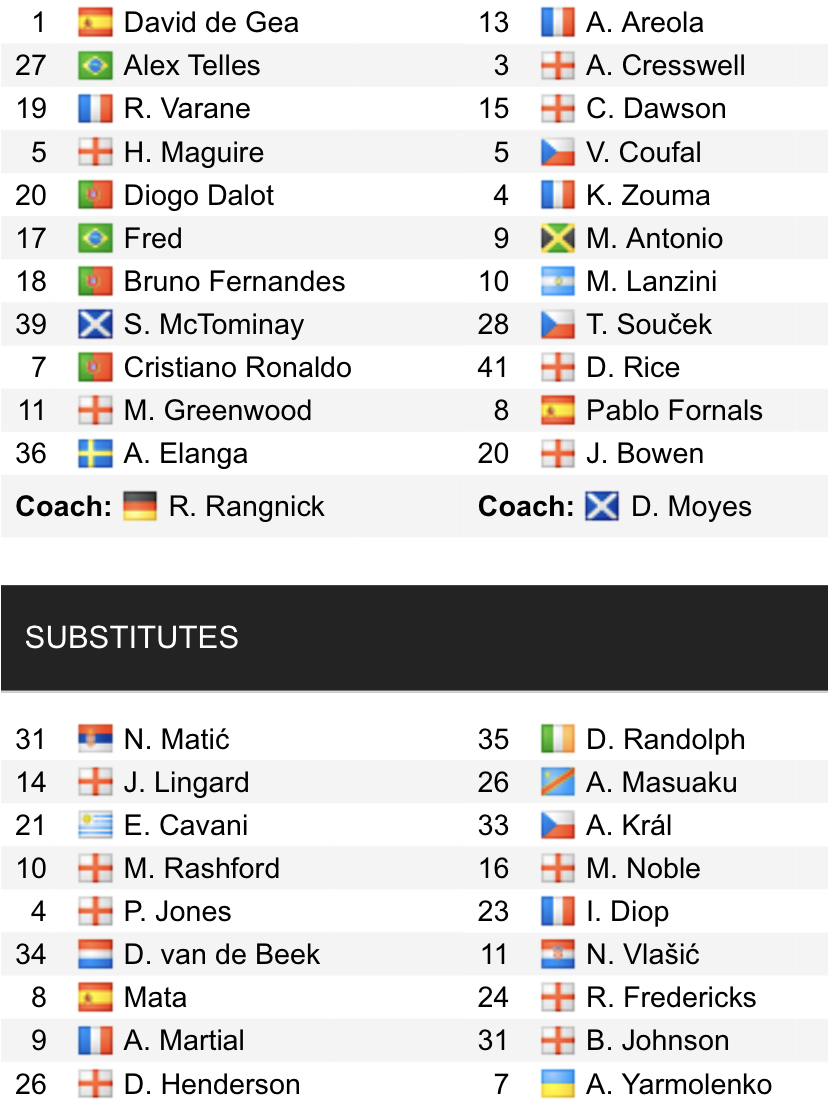The width and height of the screenshot is (828, 1111).
Task: Open Cristiano Ronaldo's player profile
Action: click(237, 367)
